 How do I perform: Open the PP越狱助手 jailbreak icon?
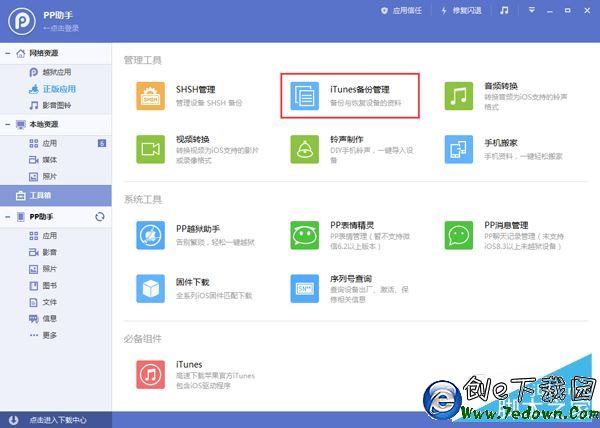click(x=150, y=235)
